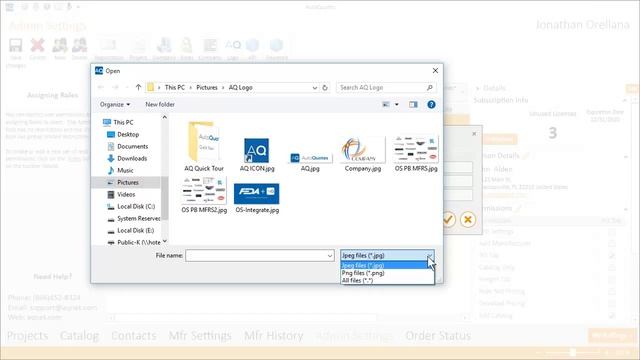Click AQ Logo in the breadcrumb path
The image size is (640, 360).
tap(240, 87)
